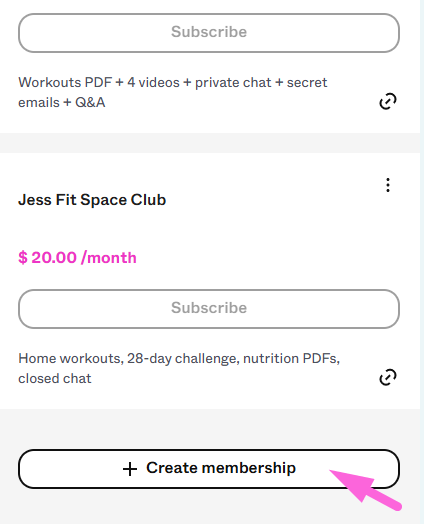Click the gray divider between membership cards
424x524 pixels.
tap(210, 143)
